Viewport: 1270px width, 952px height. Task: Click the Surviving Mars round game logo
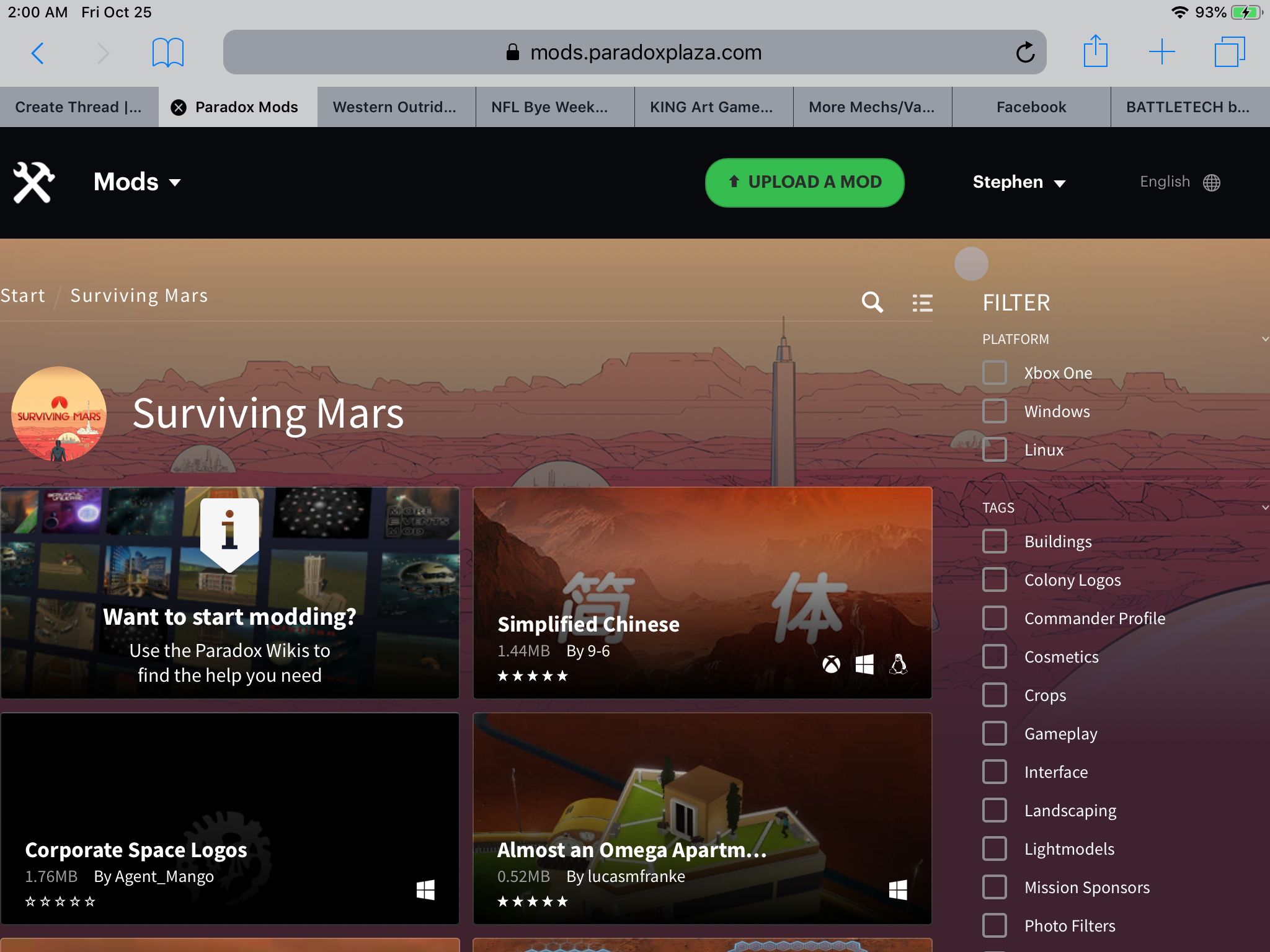coord(59,414)
